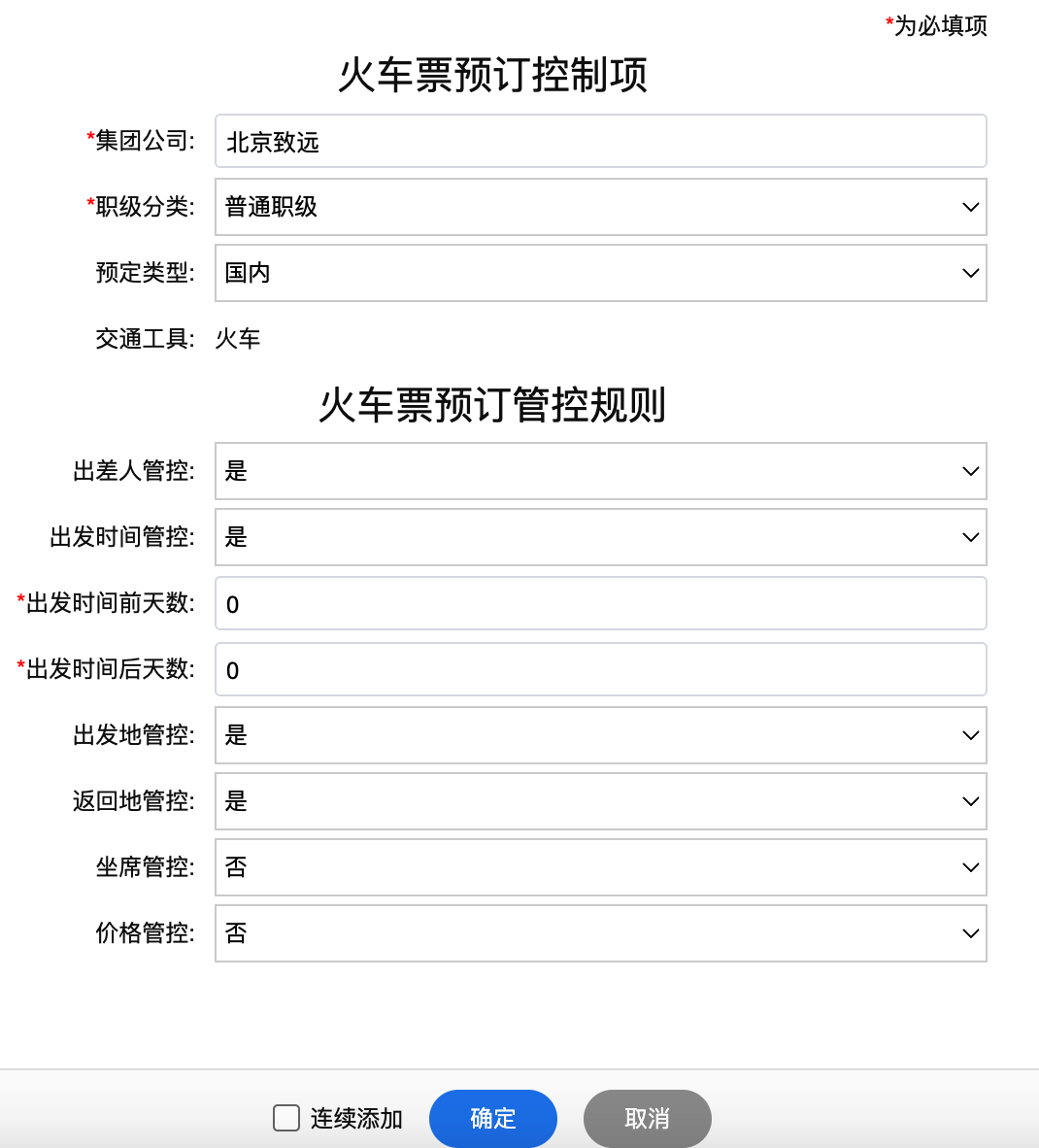
Task: Click the 集团公司 text field
Action: [600, 142]
